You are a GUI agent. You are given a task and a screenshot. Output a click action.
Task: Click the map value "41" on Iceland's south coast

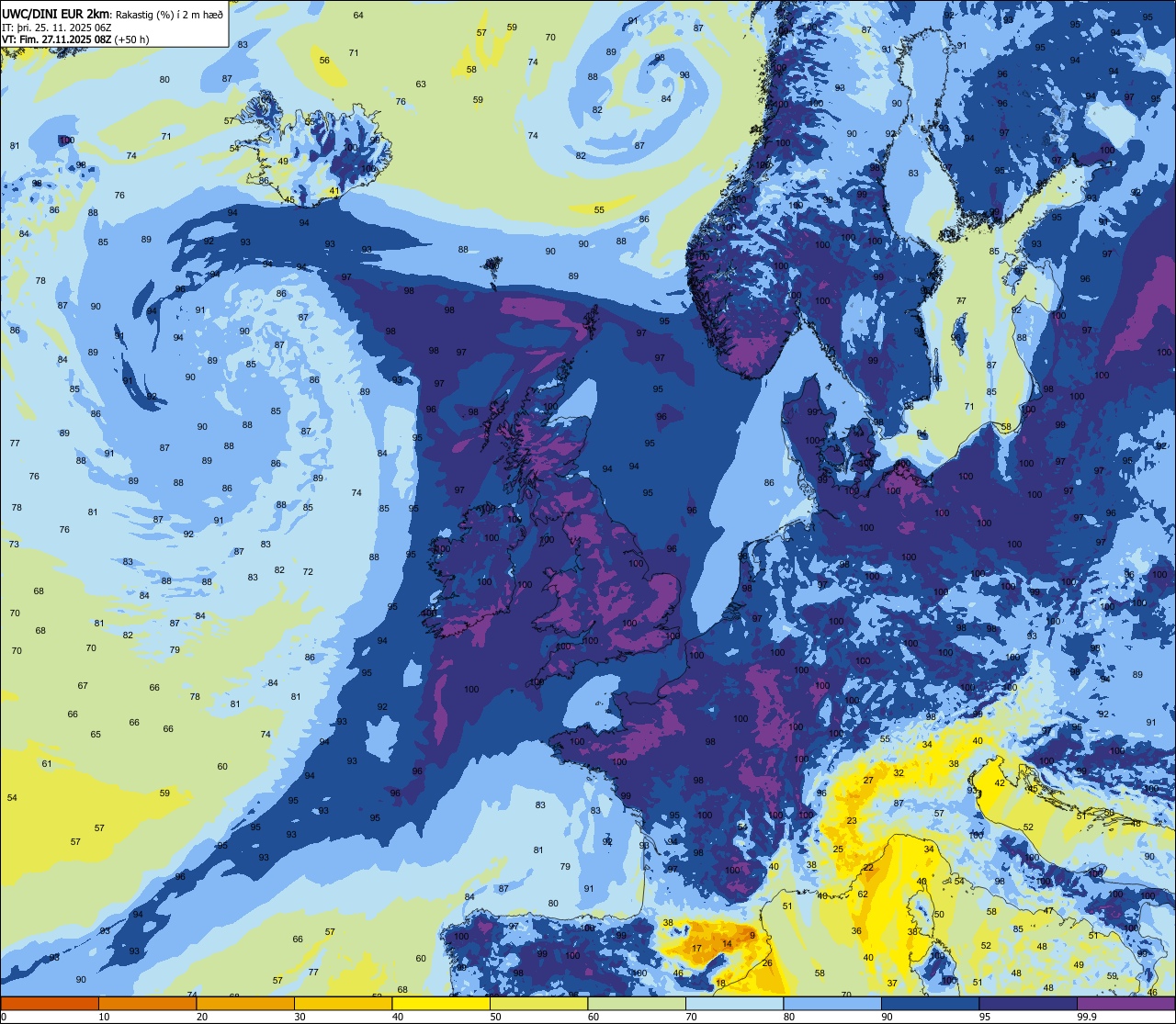334,191
